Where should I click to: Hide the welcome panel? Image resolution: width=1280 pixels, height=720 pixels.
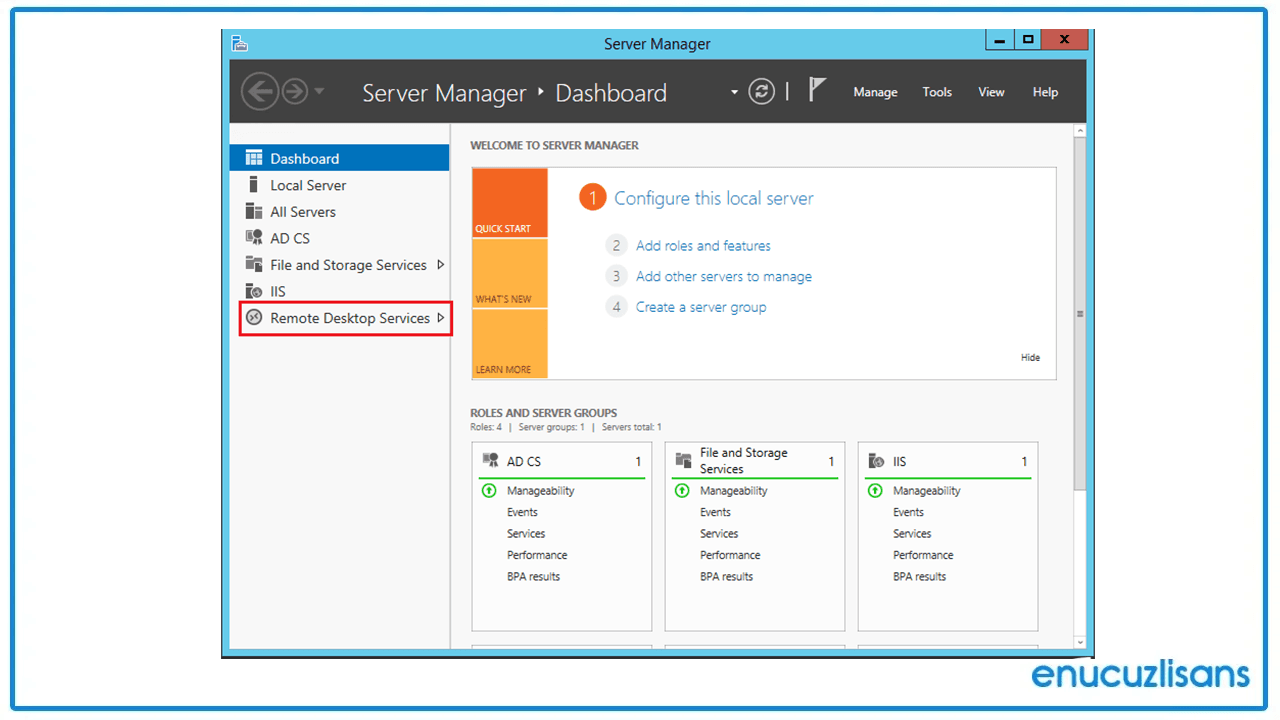click(1030, 357)
